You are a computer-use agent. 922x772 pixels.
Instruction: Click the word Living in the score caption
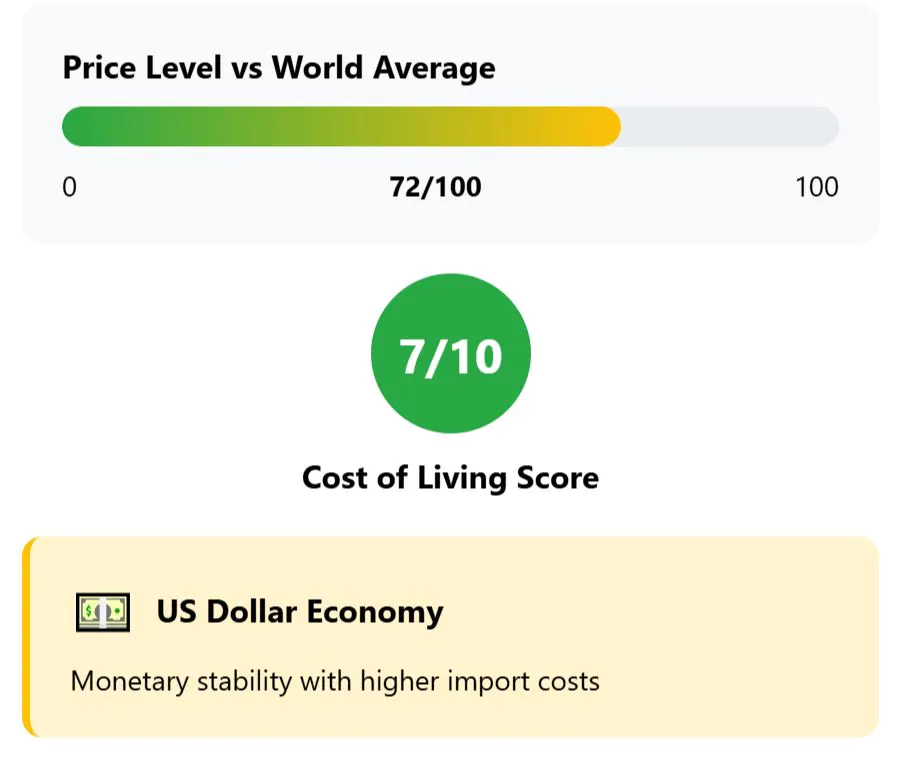coord(462,478)
